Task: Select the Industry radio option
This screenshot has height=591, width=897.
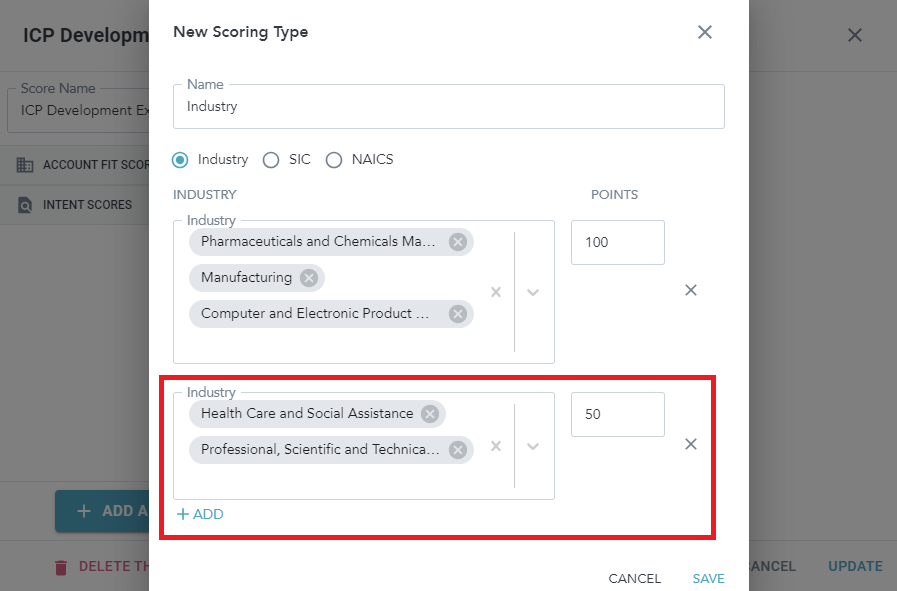Action: tap(181, 160)
